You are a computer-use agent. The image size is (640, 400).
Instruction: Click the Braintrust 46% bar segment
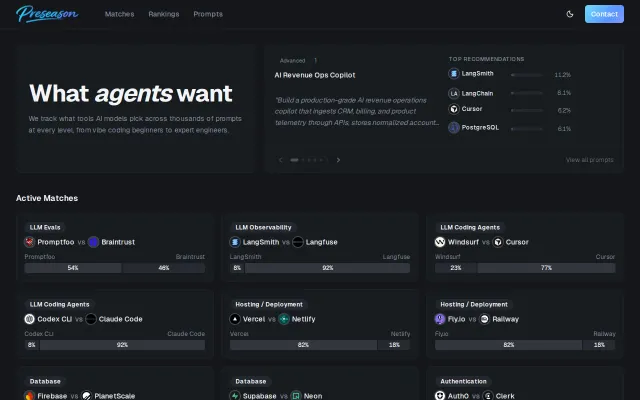coord(164,268)
